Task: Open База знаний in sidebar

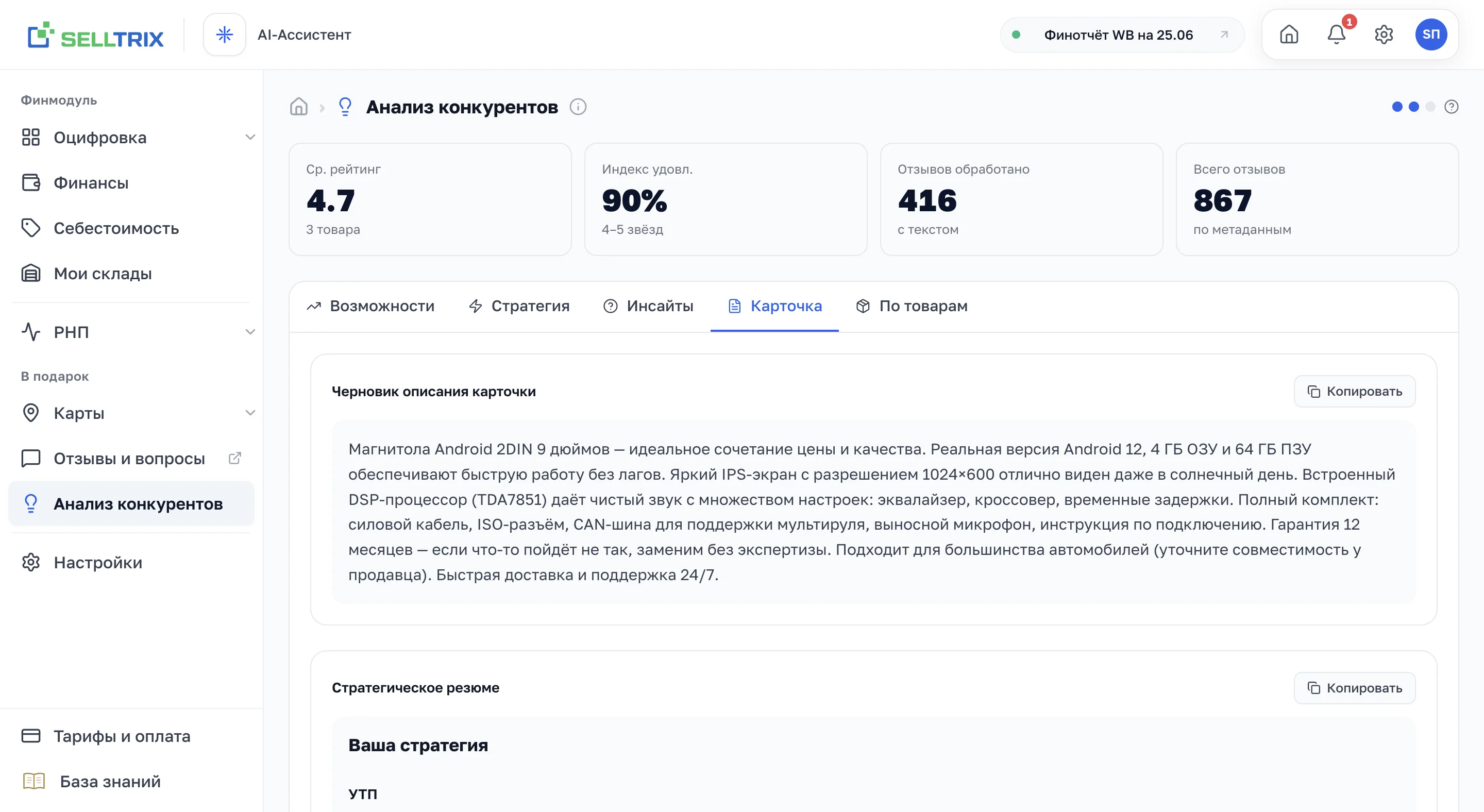Action: point(131,782)
